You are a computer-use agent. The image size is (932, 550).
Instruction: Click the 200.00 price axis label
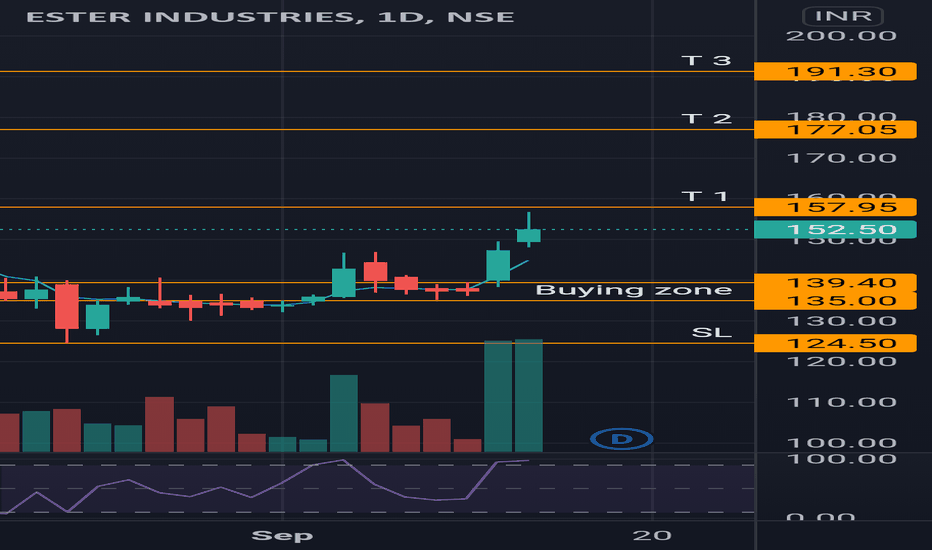click(x=841, y=36)
